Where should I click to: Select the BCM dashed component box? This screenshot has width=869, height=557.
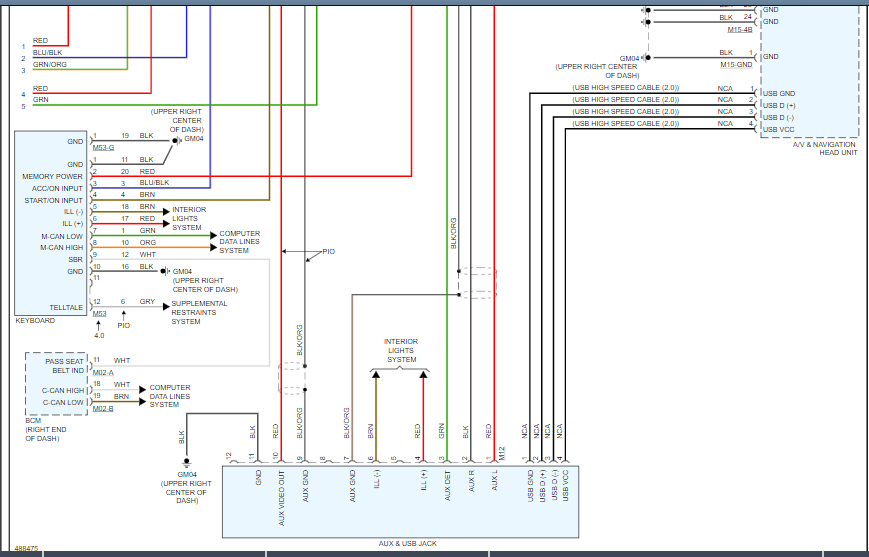pos(57,384)
